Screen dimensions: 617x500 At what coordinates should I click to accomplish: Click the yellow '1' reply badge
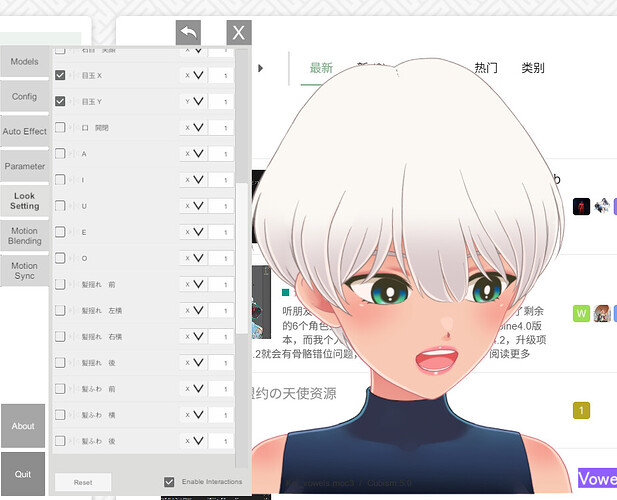pos(581,410)
